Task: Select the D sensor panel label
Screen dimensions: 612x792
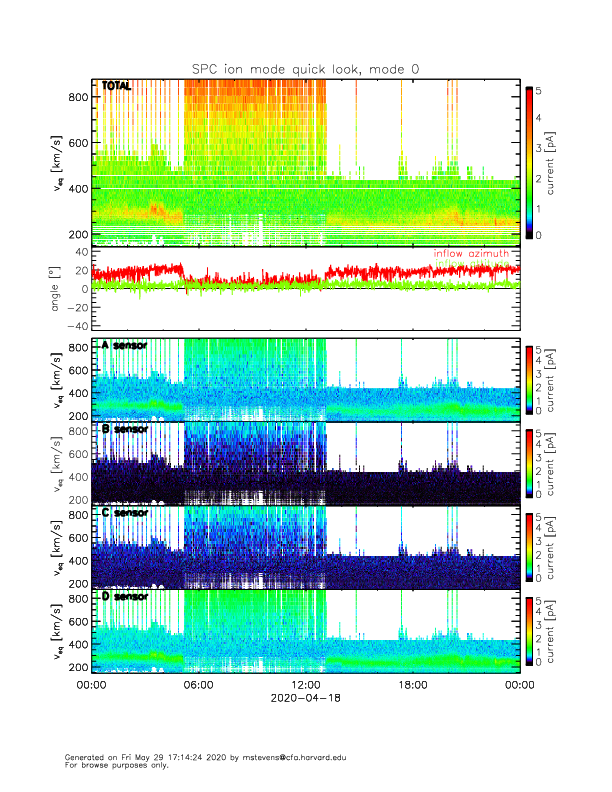Action: click(x=125, y=597)
